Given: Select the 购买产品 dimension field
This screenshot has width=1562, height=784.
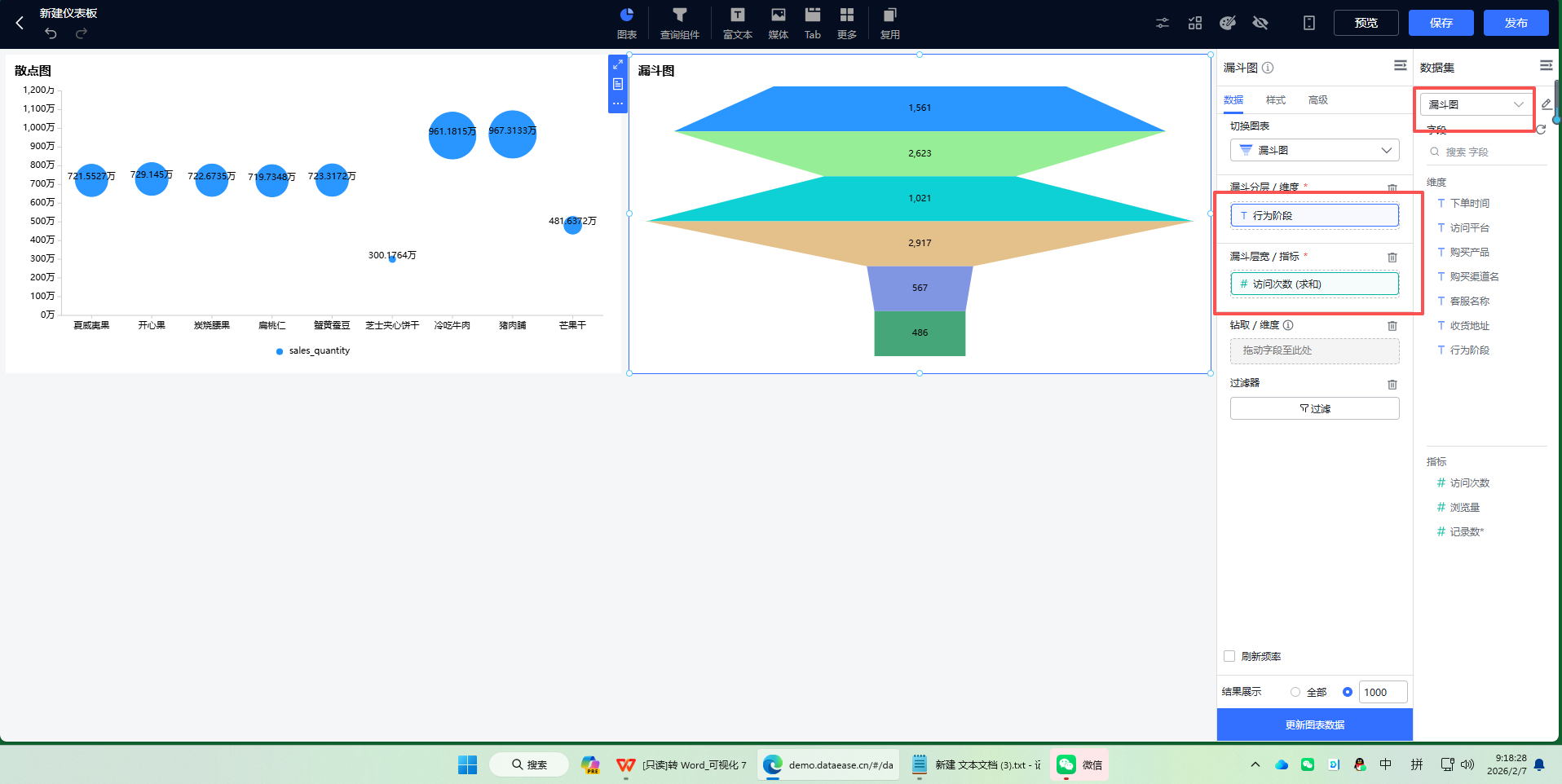Looking at the screenshot, I should (1470, 252).
